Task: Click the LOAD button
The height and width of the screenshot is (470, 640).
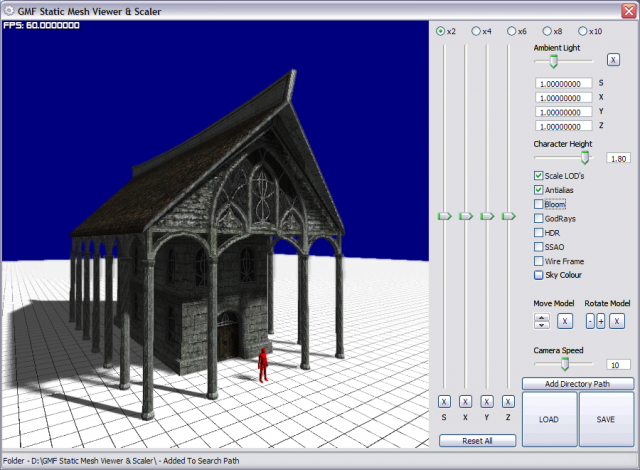Action: [549, 419]
